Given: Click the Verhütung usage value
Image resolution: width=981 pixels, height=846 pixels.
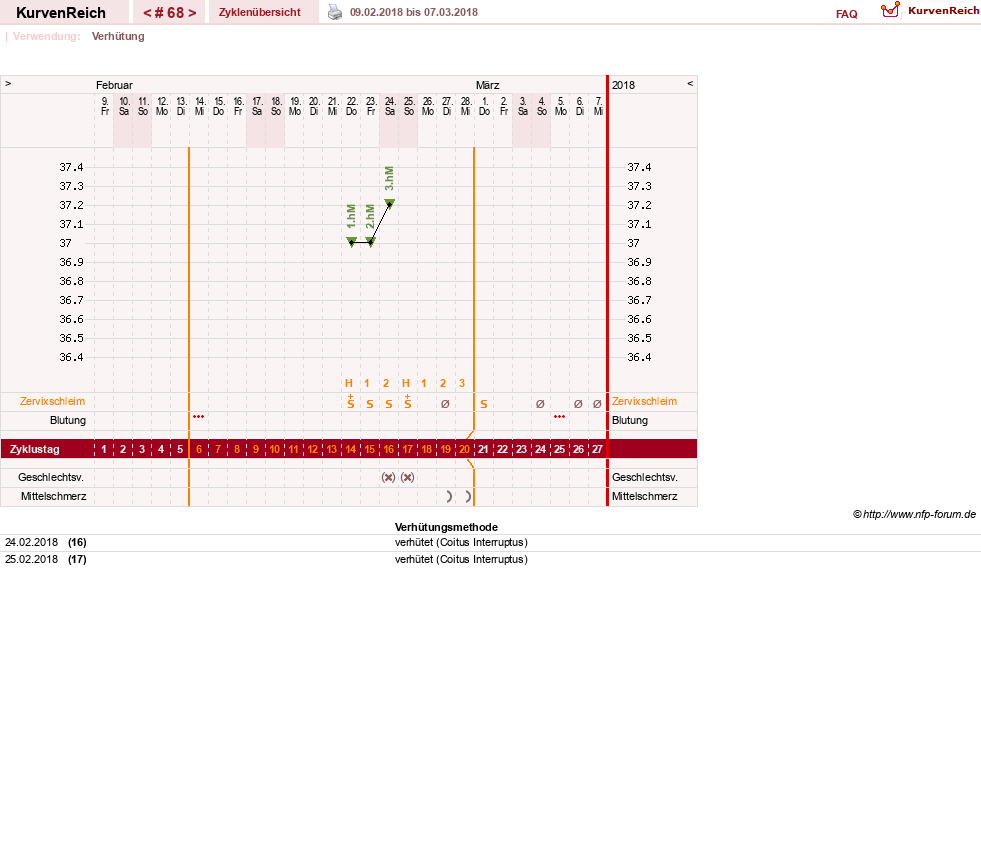Looking at the screenshot, I should (x=118, y=36).
